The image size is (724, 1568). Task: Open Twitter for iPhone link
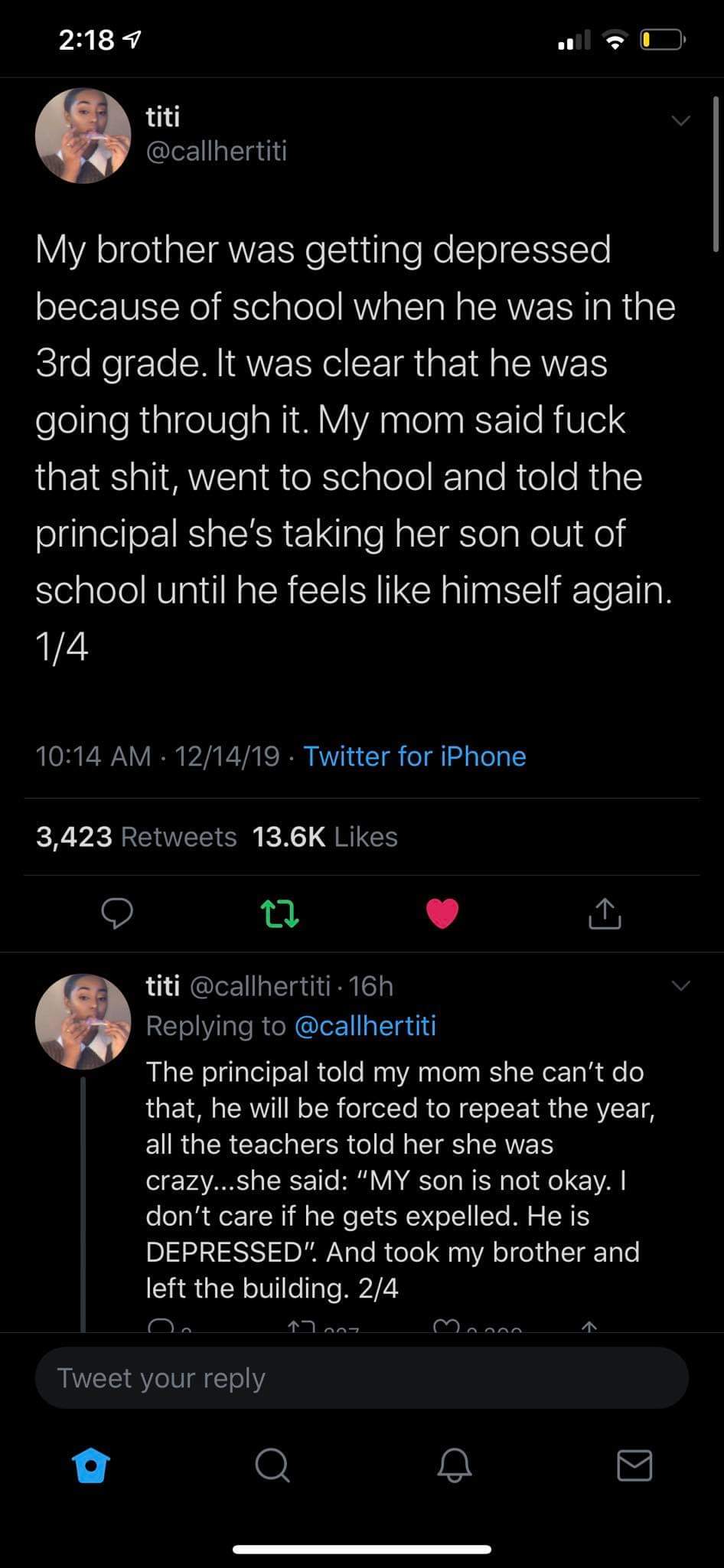point(415,756)
